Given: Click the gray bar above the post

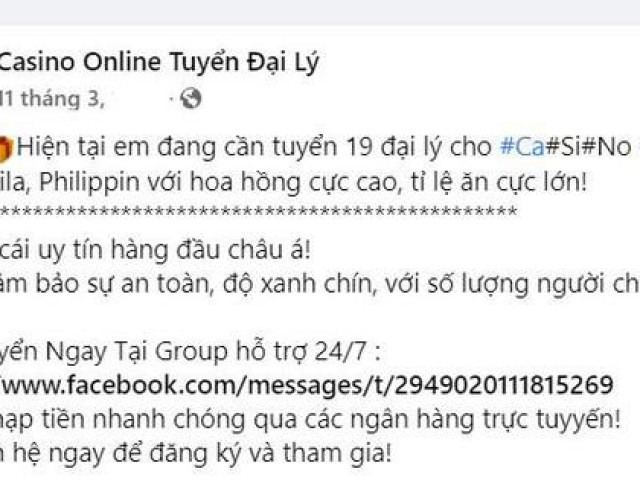Looking at the screenshot, I should (320, 12).
